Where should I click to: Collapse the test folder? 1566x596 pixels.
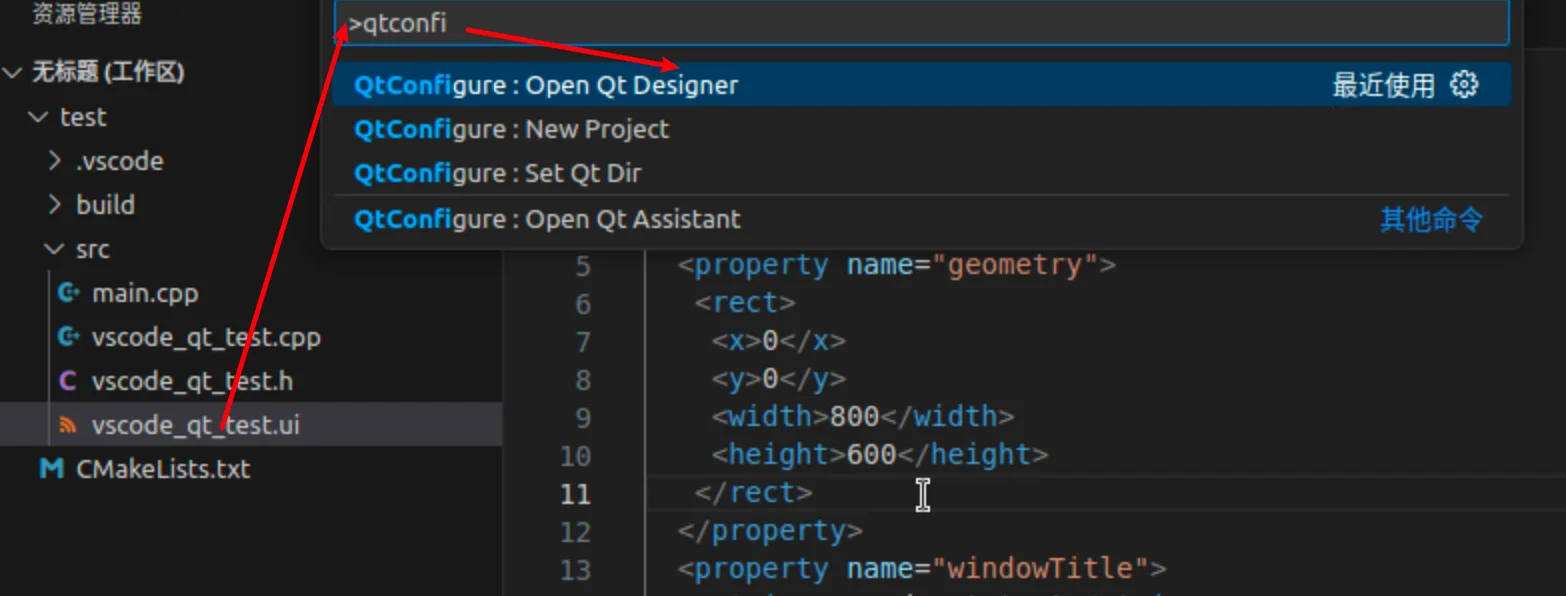click(x=39, y=117)
